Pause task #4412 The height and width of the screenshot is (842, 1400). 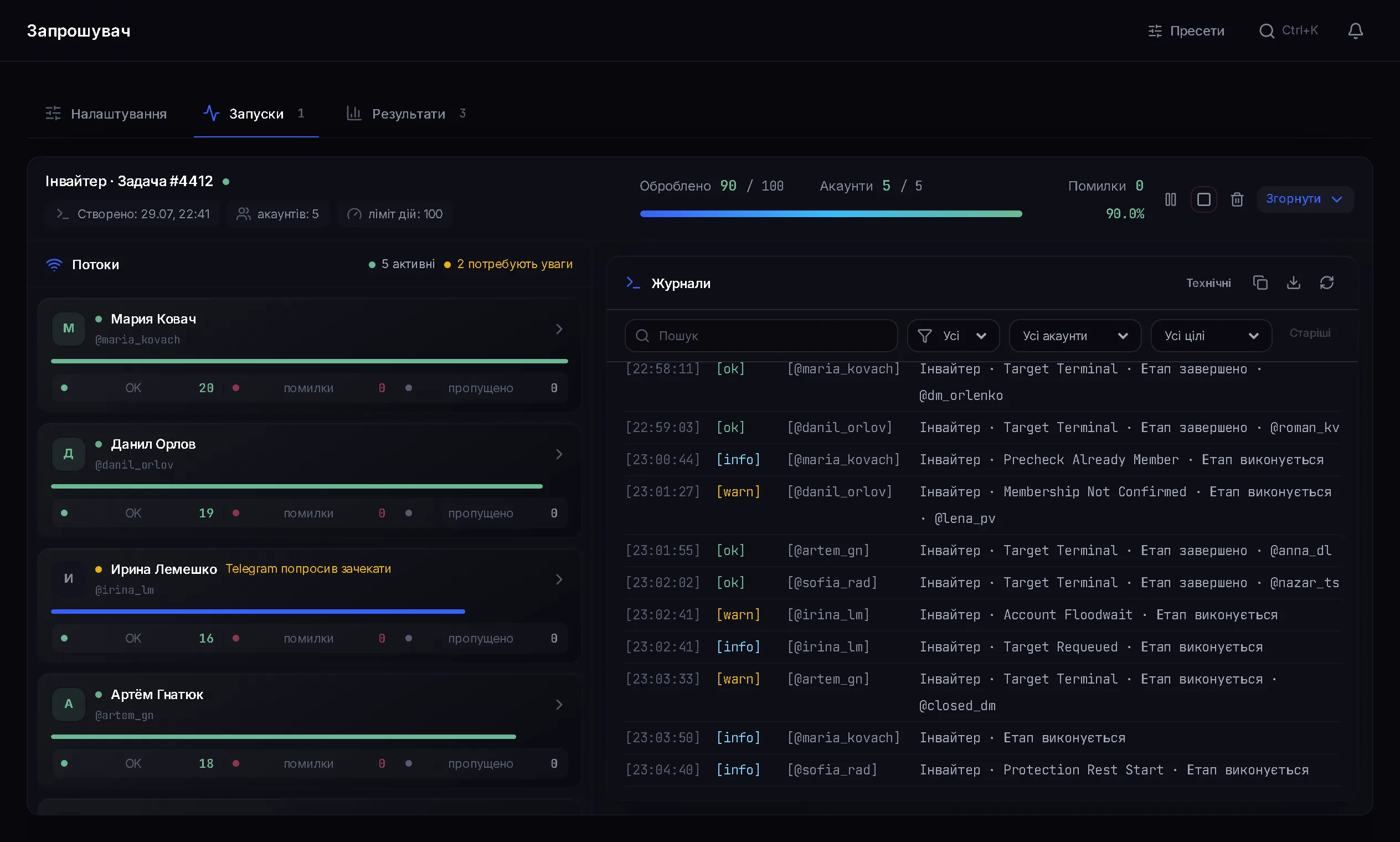tap(1170, 199)
